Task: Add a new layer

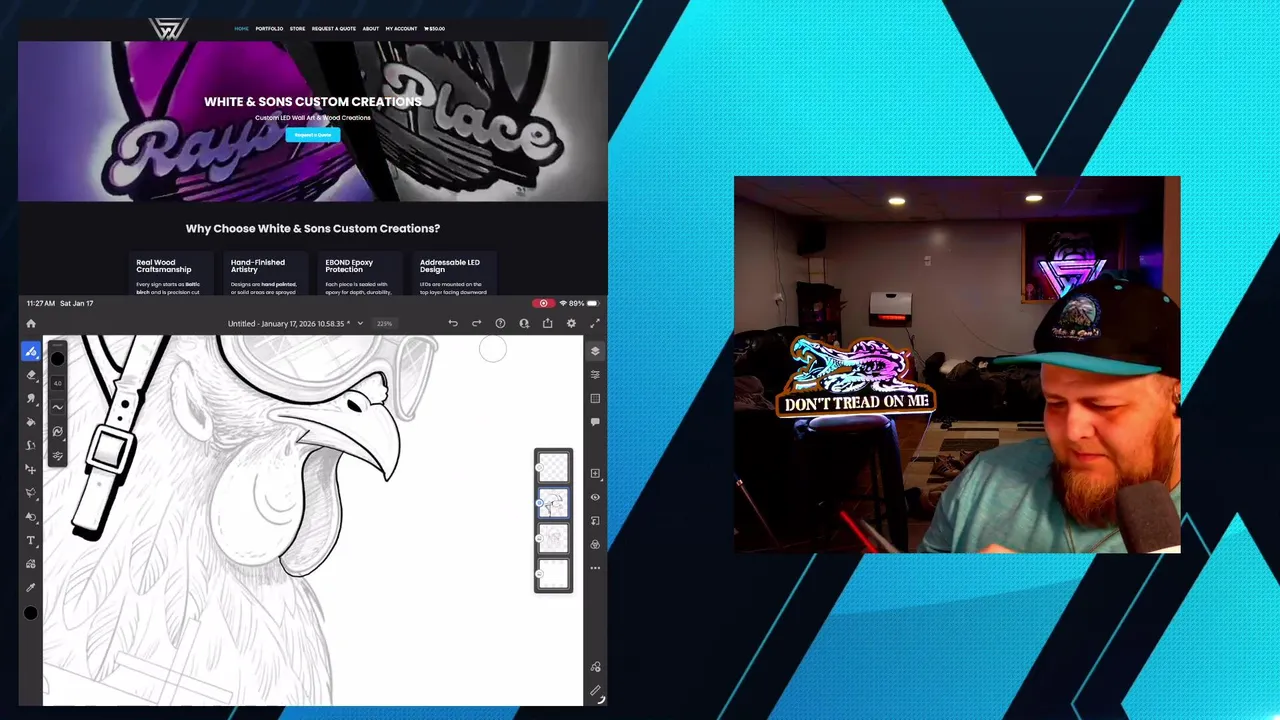Action: pyautogui.click(x=595, y=473)
